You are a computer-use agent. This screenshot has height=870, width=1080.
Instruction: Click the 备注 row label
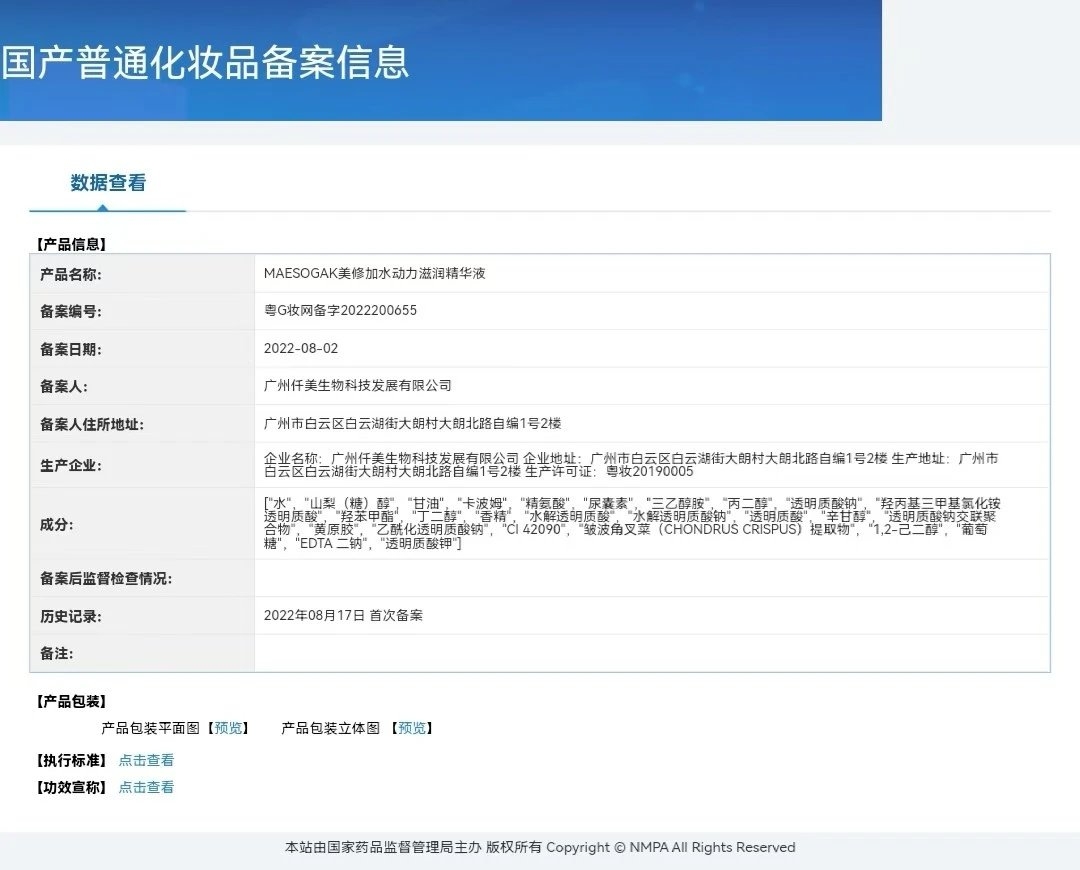(x=56, y=654)
